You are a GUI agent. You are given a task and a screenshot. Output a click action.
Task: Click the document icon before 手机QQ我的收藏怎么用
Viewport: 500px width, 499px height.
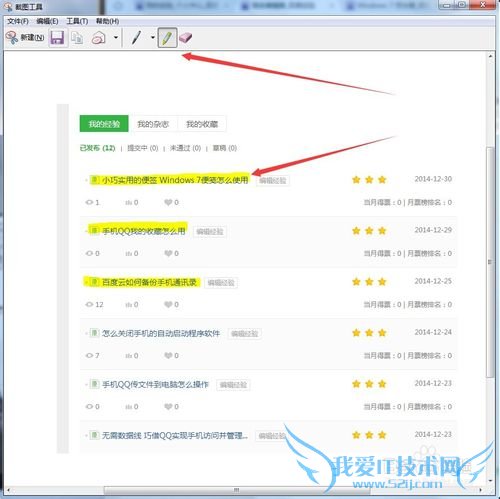point(94,231)
